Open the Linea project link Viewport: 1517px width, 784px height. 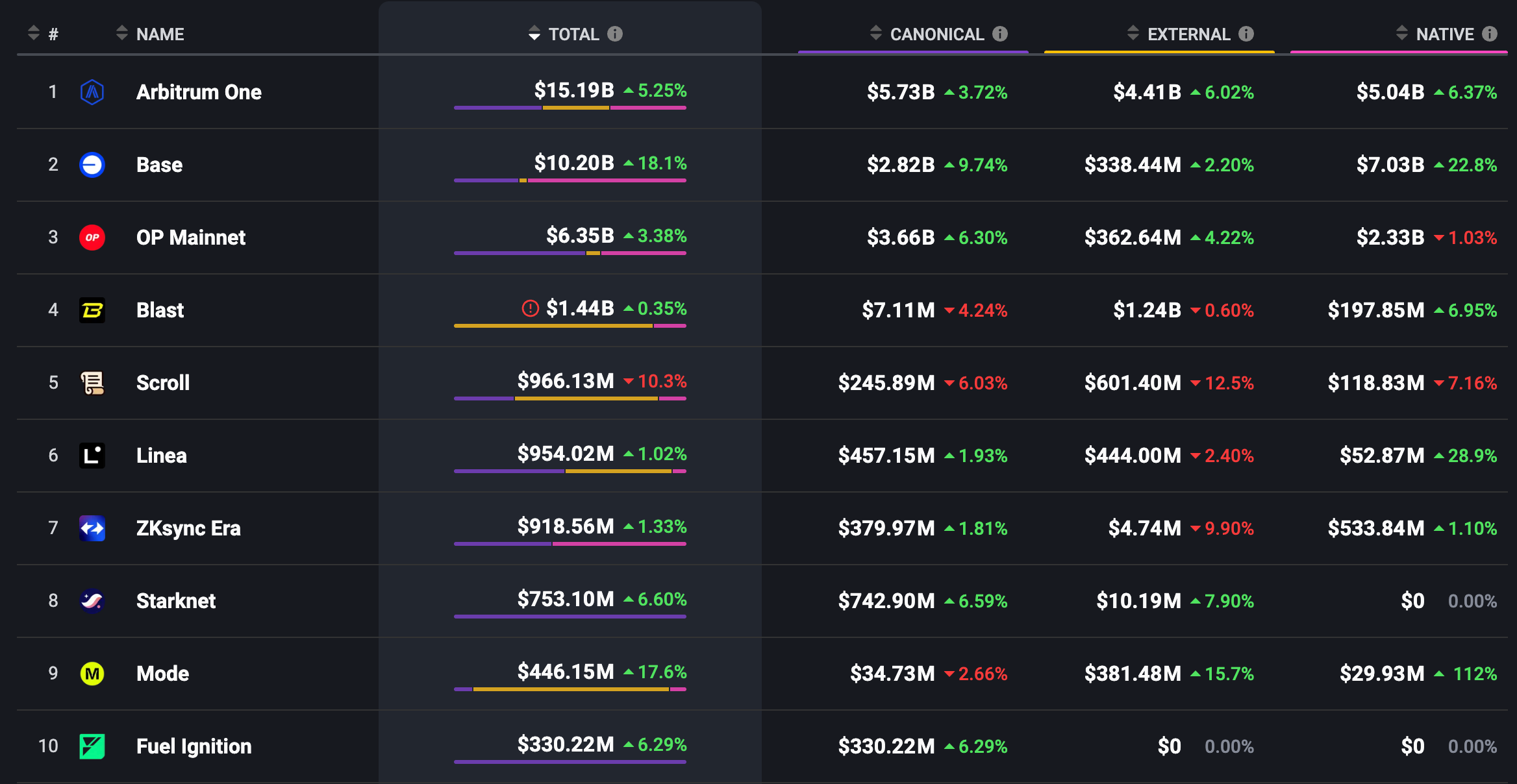pos(161,456)
